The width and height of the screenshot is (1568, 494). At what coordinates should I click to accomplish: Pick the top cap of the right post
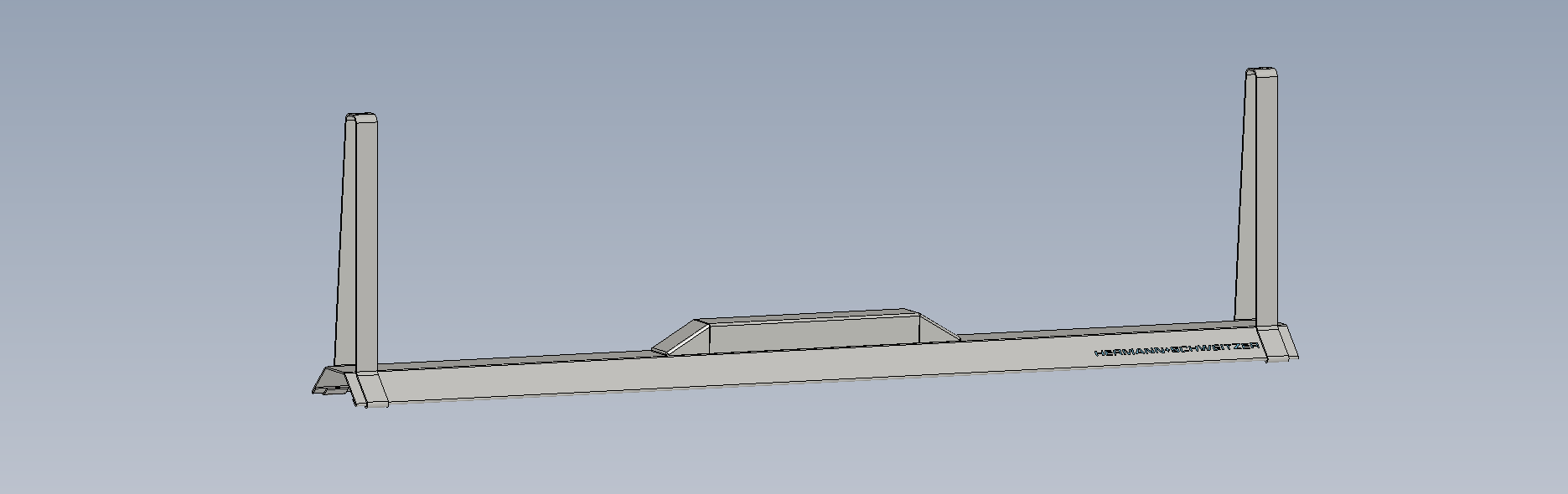coord(1260,72)
